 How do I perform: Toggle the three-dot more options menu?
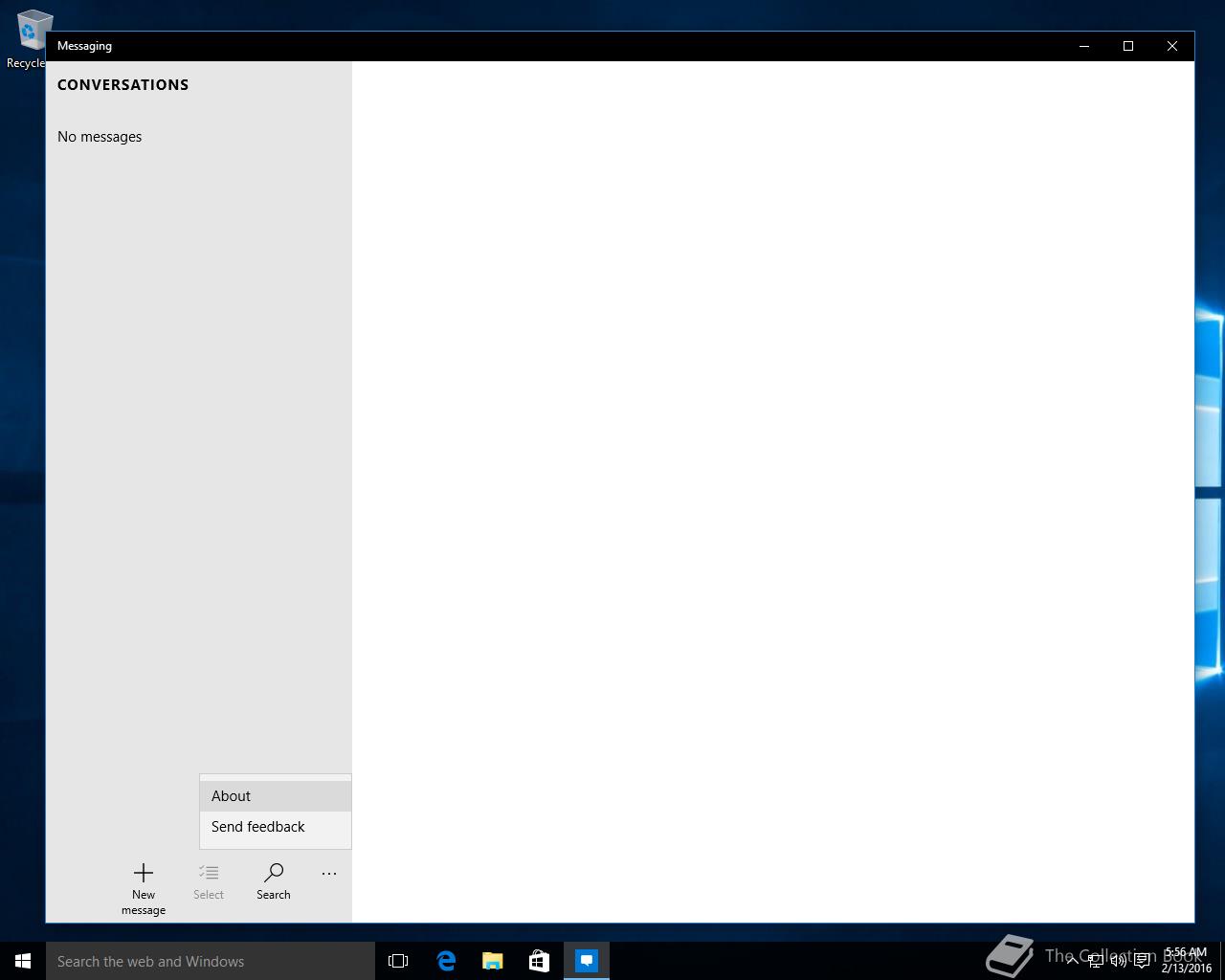click(329, 874)
